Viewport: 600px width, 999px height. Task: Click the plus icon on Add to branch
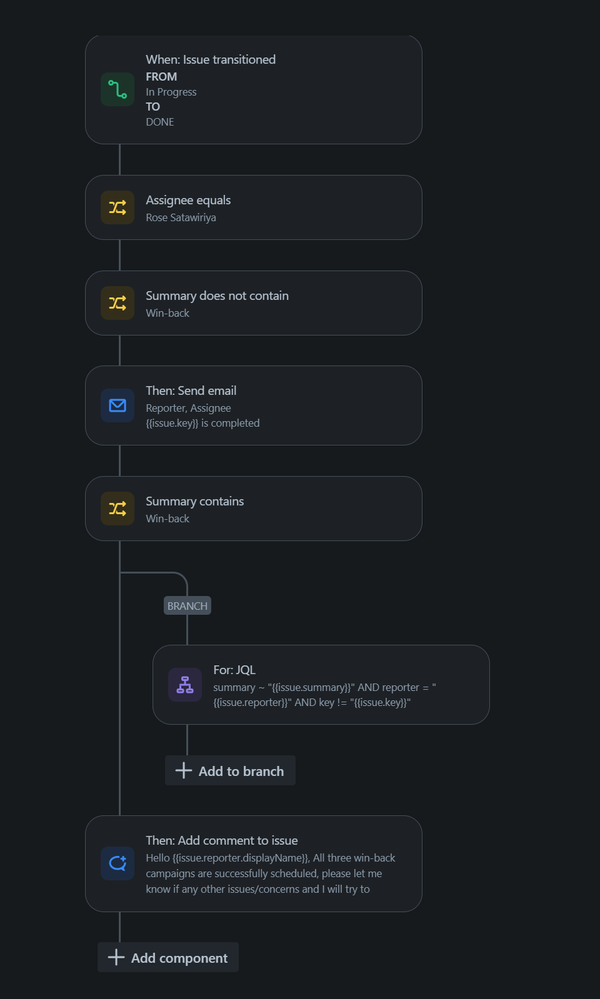click(x=183, y=770)
